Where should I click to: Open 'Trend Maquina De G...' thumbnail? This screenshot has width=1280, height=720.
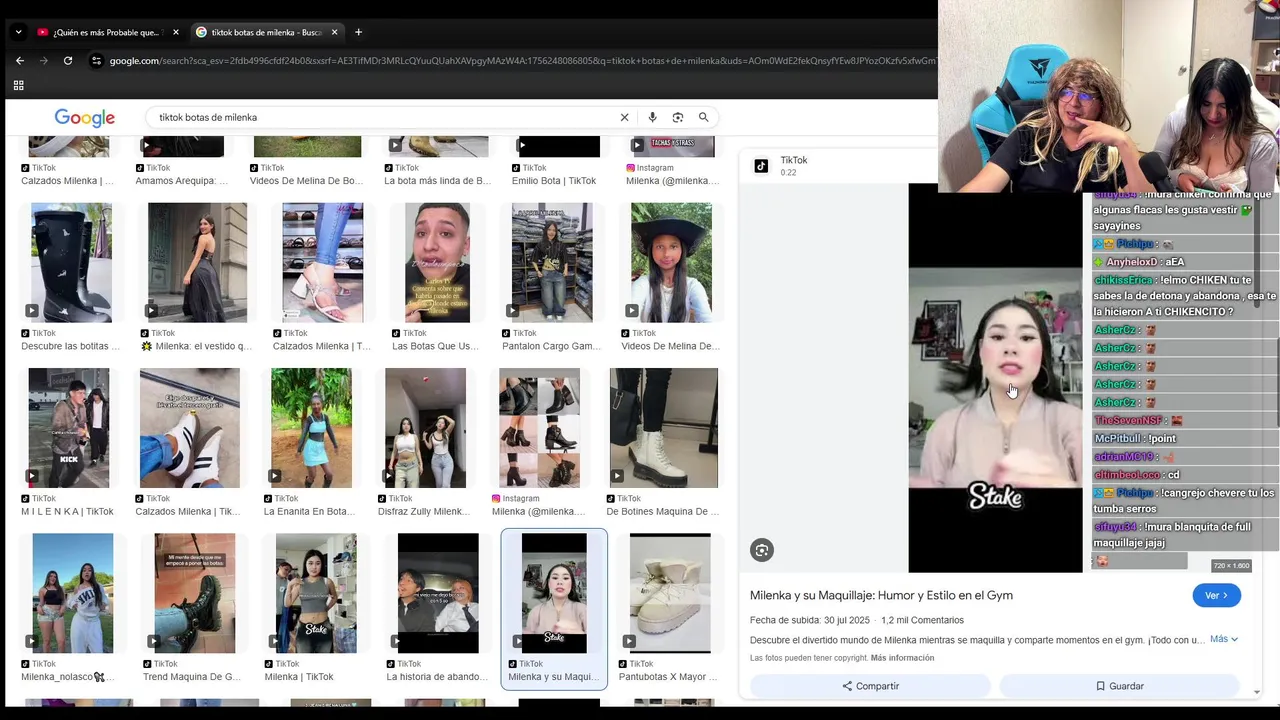(194, 593)
